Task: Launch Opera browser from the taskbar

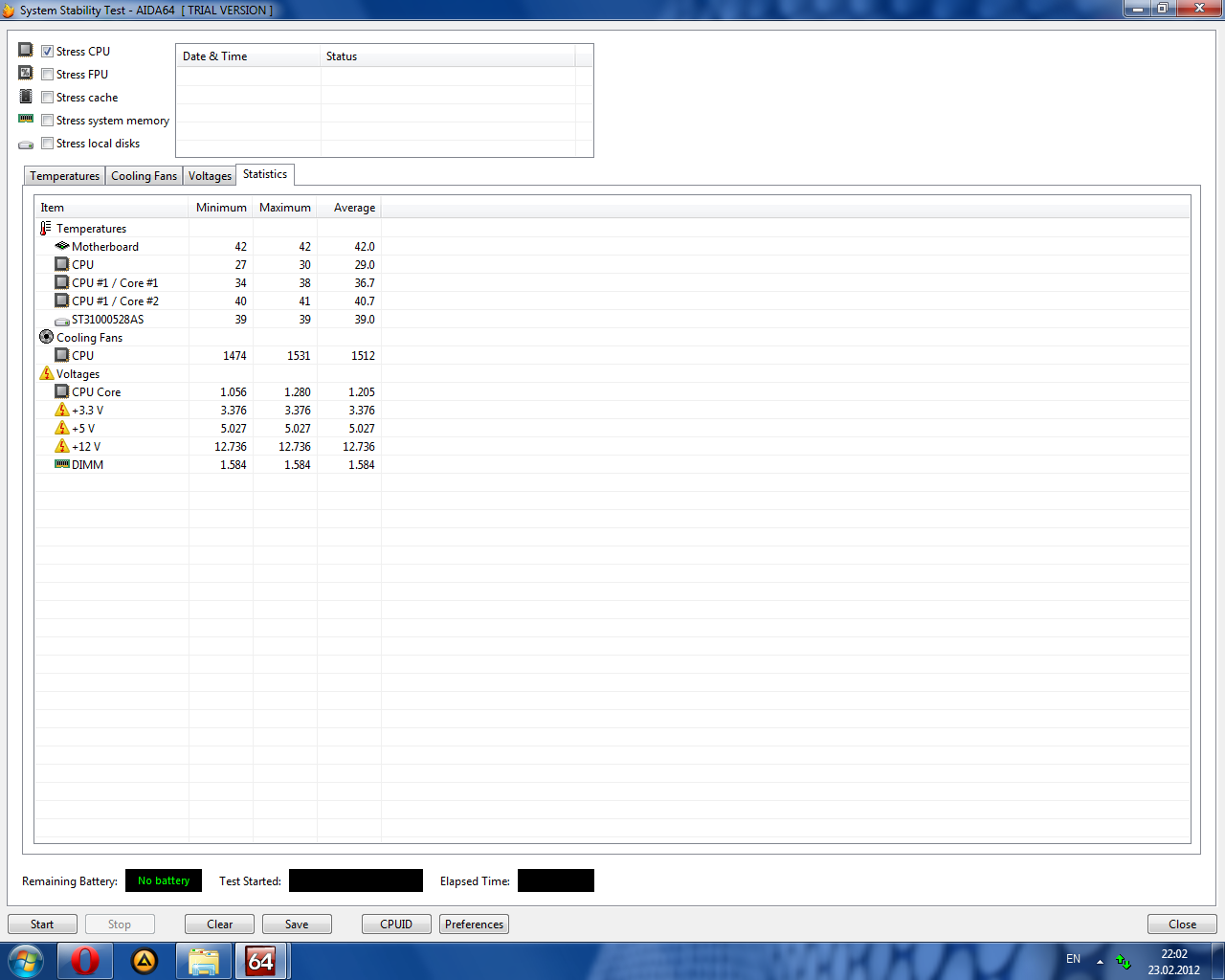Action: (x=84, y=961)
